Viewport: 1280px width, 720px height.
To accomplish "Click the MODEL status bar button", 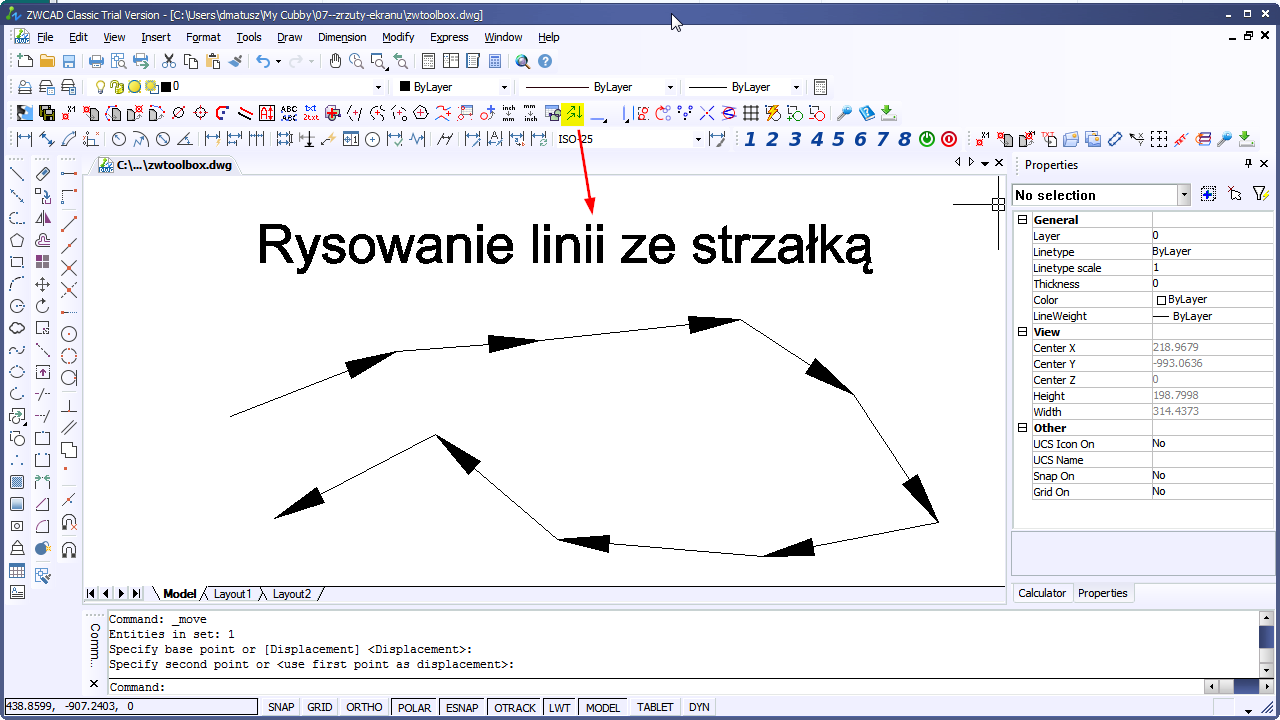I will [603, 707].
